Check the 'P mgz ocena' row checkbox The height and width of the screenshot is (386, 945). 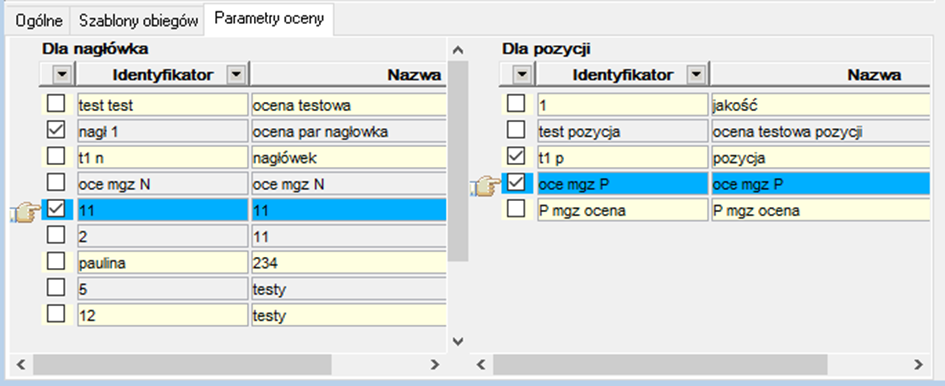[x=516, y=209]
